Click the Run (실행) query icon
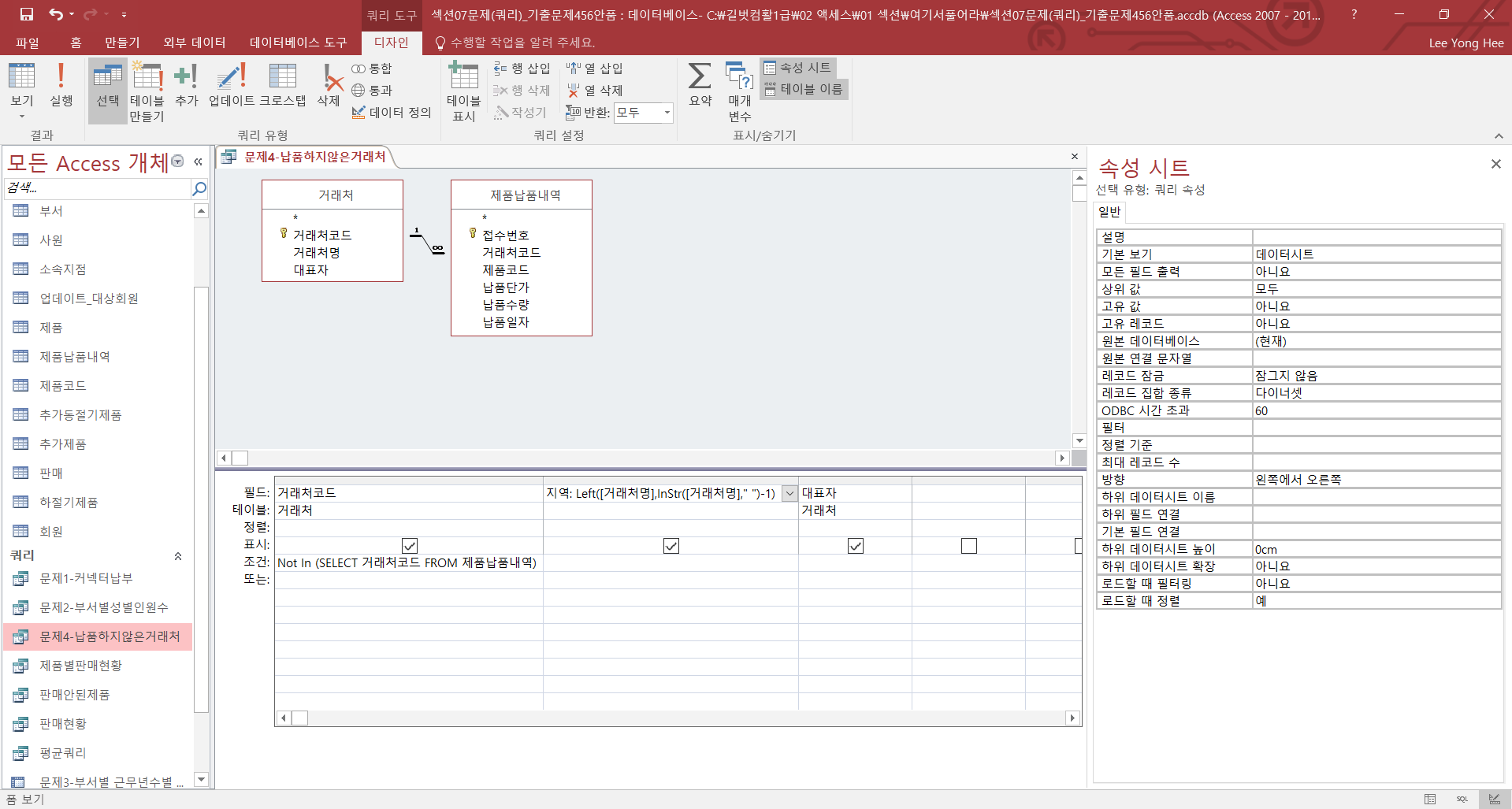 pos(61,85)
